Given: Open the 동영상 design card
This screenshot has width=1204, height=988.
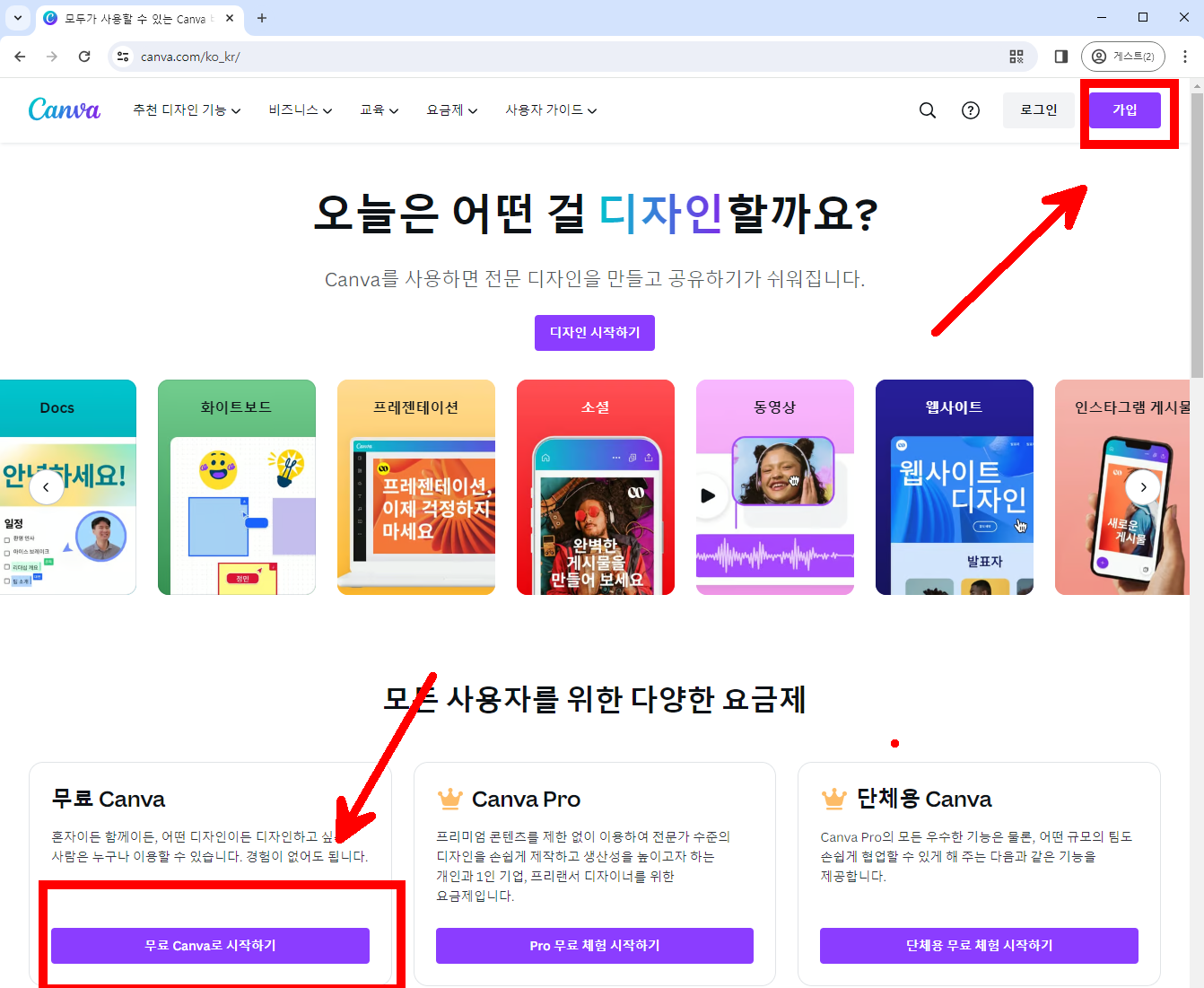Looking at the screenshot, I should point(775,487).
